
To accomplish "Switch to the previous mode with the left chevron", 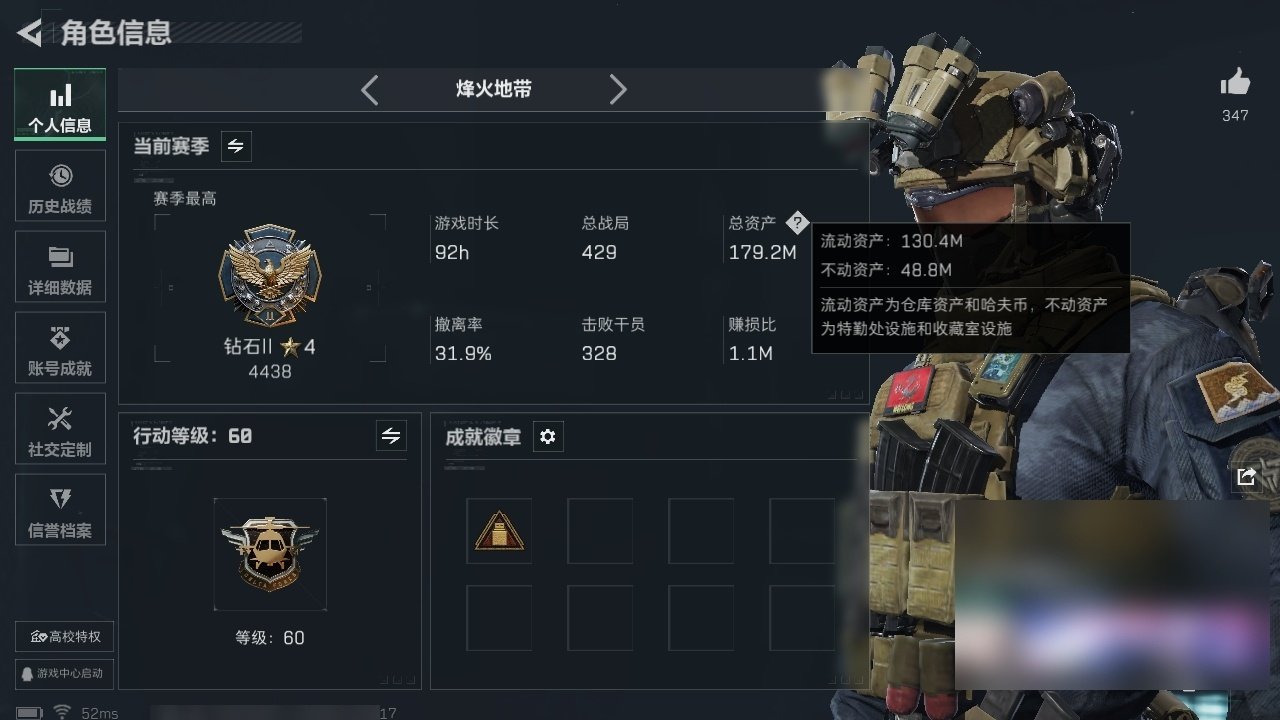I will point(370,90).
